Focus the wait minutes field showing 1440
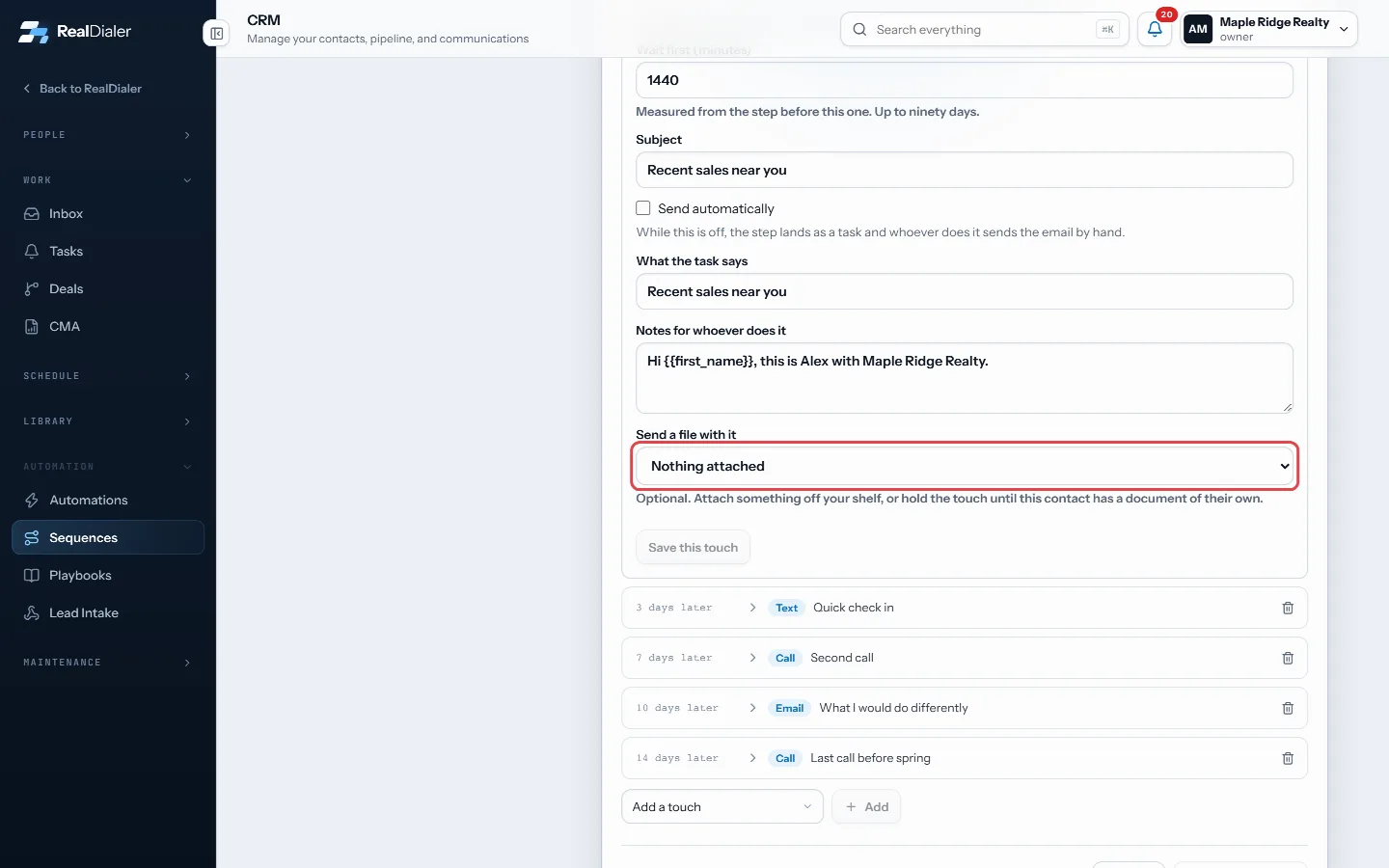Viewport: 1389px width, 868px height. tap(965, 80)
